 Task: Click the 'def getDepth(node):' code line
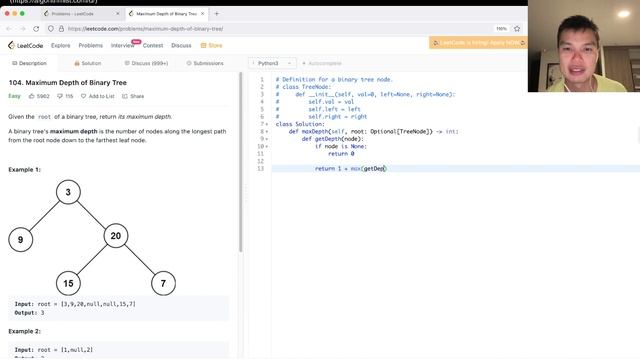332,139
